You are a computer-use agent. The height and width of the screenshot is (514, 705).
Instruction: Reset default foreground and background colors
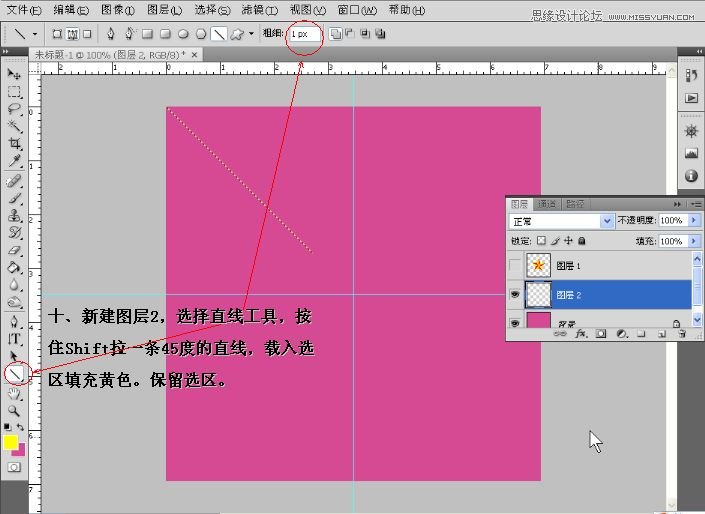pyautogui.click(x=7, y=426)
